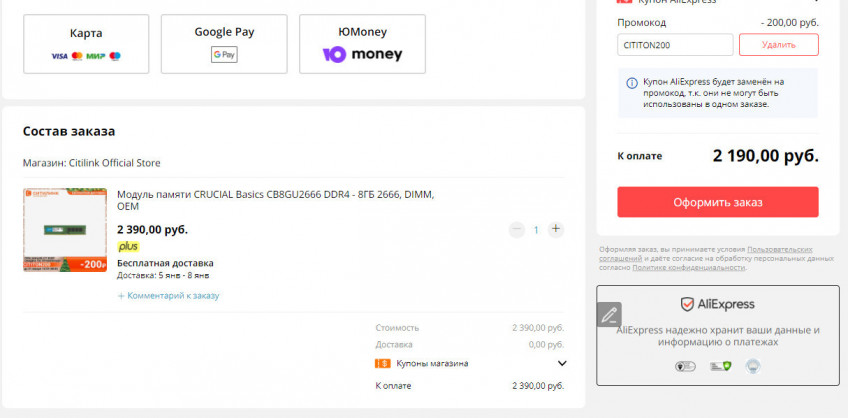Click the third round security badge

tap(753, 366)
